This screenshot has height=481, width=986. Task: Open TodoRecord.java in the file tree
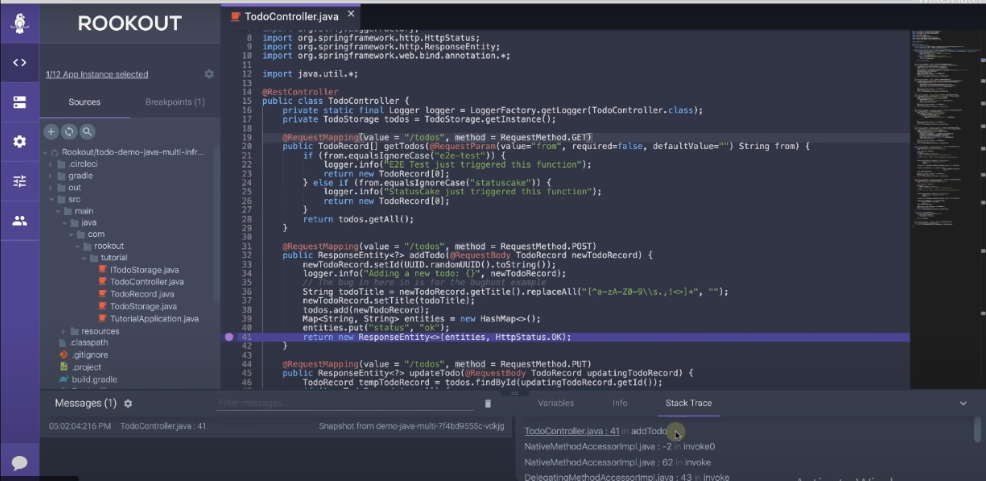click(141, 294)
